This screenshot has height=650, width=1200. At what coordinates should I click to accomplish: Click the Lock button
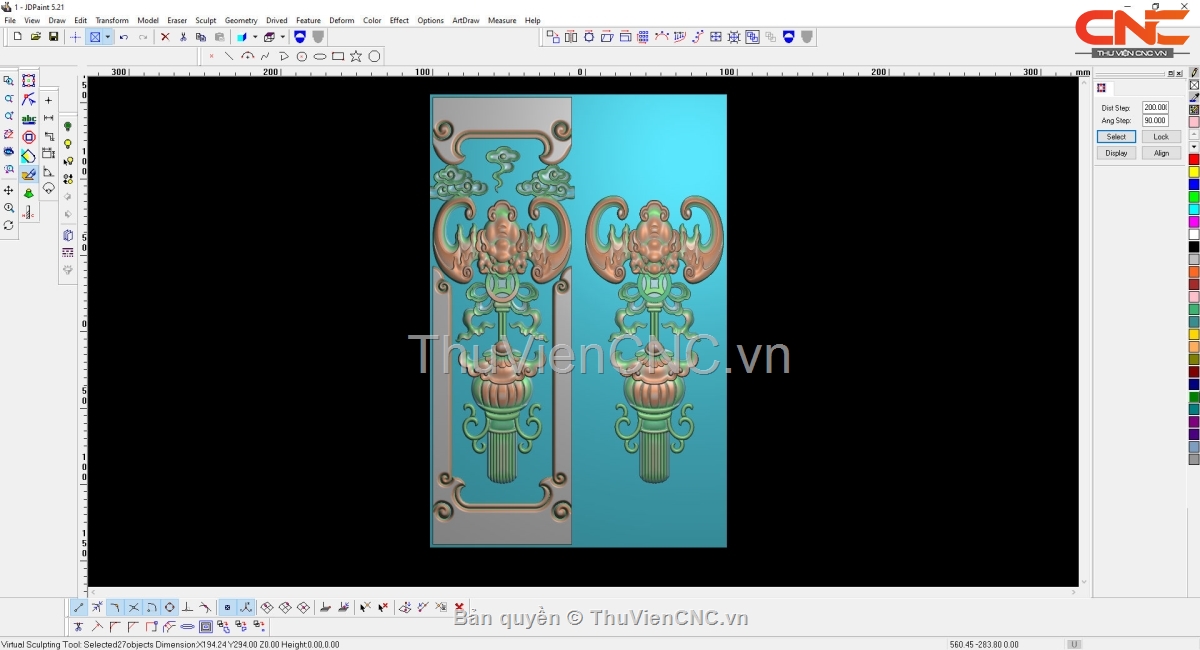click(1161, 137)
